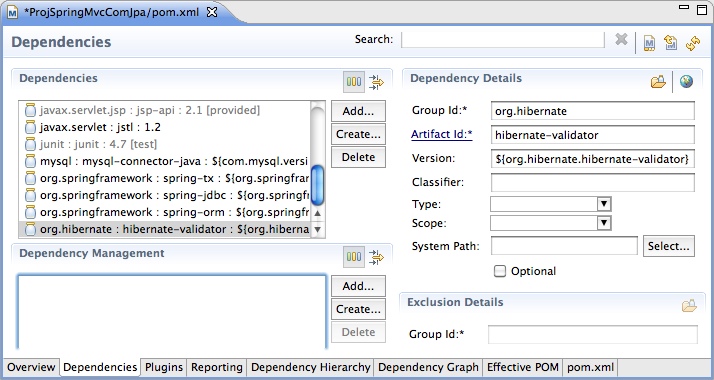The height and width of the screenshot is (380, 714).
Task: Click sort icon in Dependencies section
Action: coord(377,82)
